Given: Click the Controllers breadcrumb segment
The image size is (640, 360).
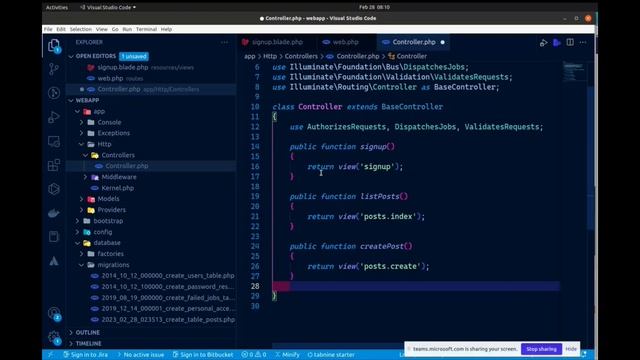Looking at the screenshot, I should pos(301,56).
